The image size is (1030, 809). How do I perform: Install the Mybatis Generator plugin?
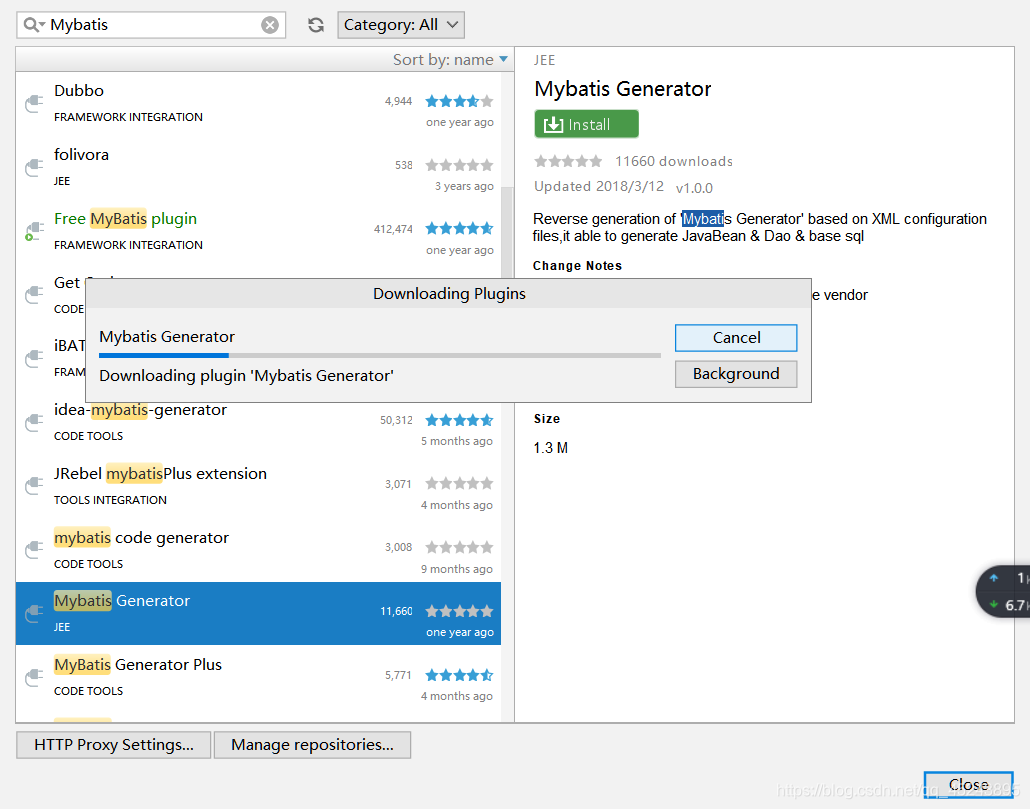tap(587, 124)
